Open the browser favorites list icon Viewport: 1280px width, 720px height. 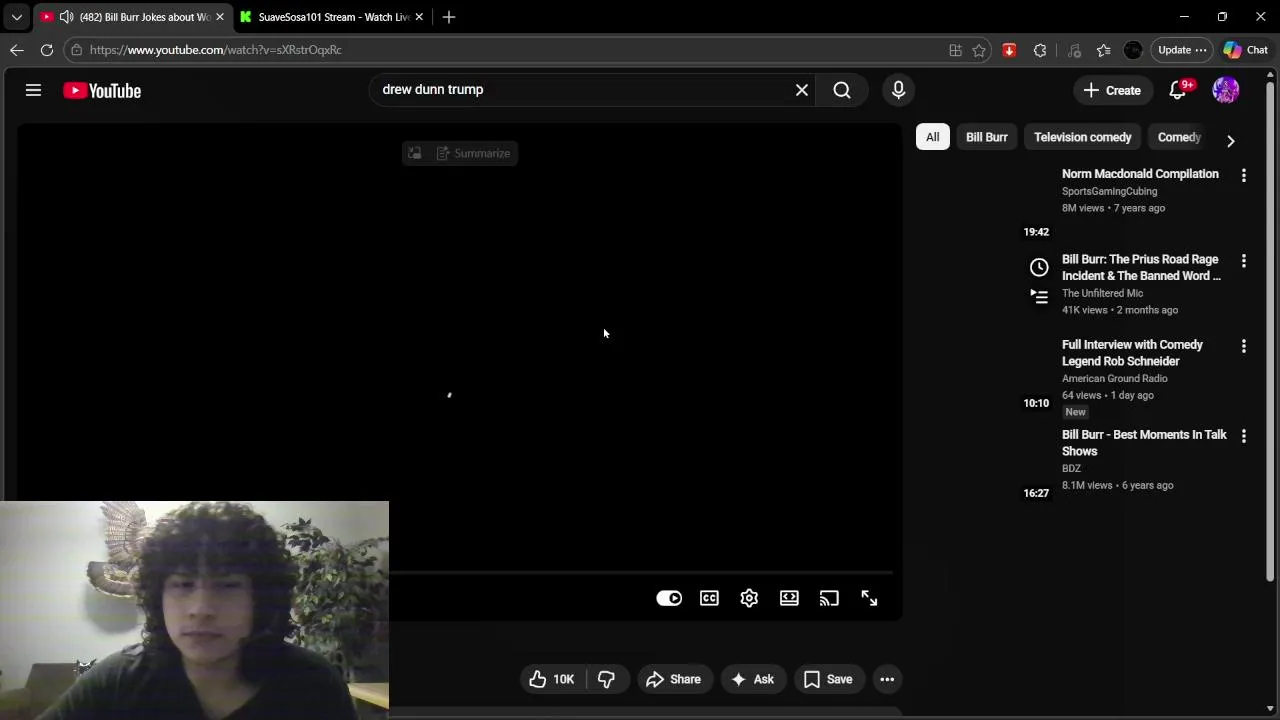pos(1103,50)
